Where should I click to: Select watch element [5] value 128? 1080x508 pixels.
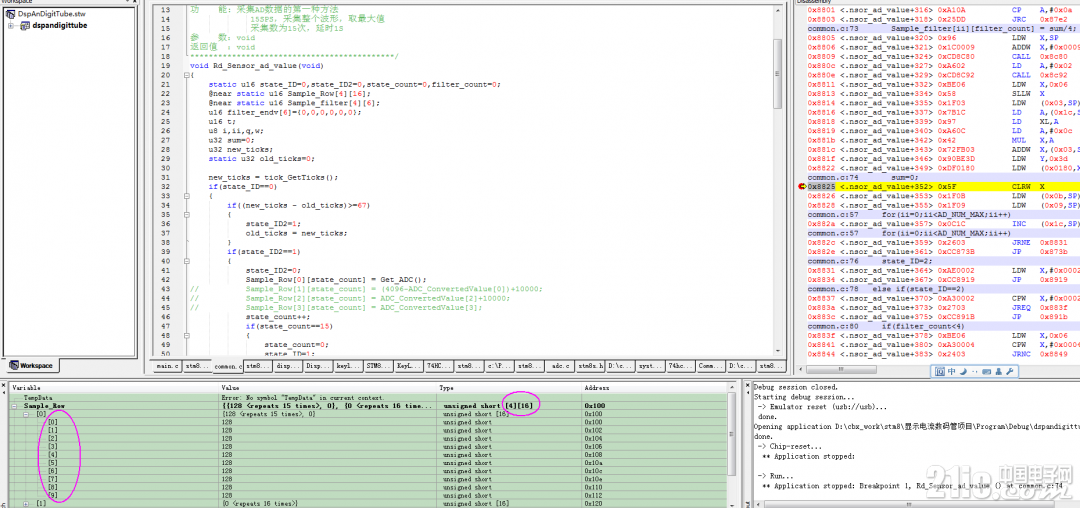[x=368, y=463]
